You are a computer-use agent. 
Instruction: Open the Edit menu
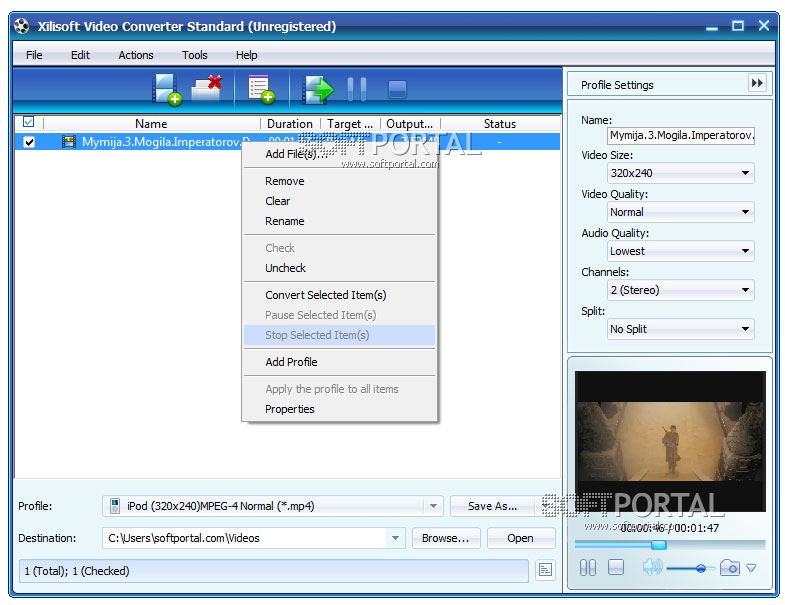click(x=80, y=55)
